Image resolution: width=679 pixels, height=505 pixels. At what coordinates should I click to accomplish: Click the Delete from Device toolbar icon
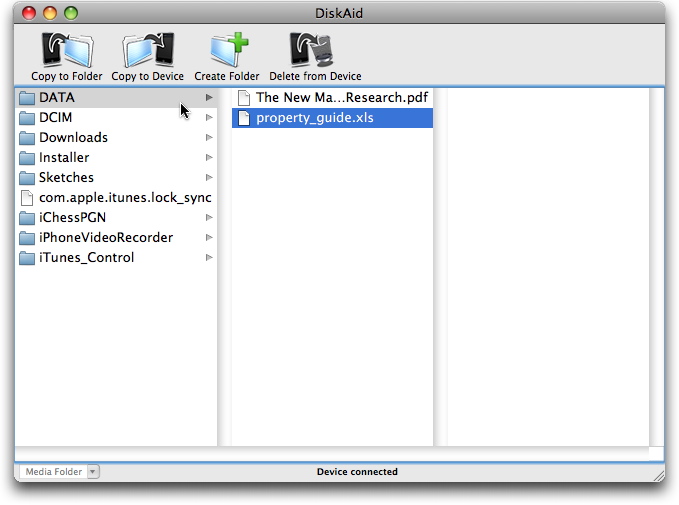click(311, 49)
